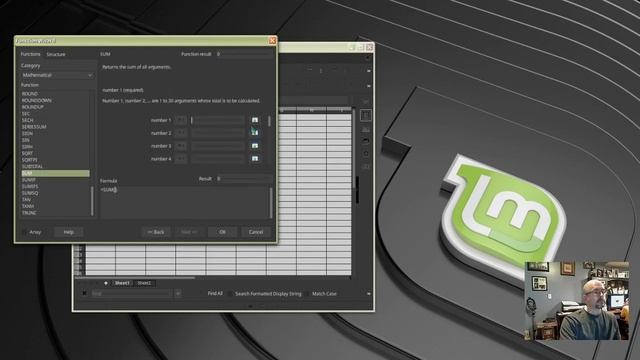The height and width of the screenshot is (360, 640).
Task: Click the scrollbar in the function list
Action: coord(92,201)
